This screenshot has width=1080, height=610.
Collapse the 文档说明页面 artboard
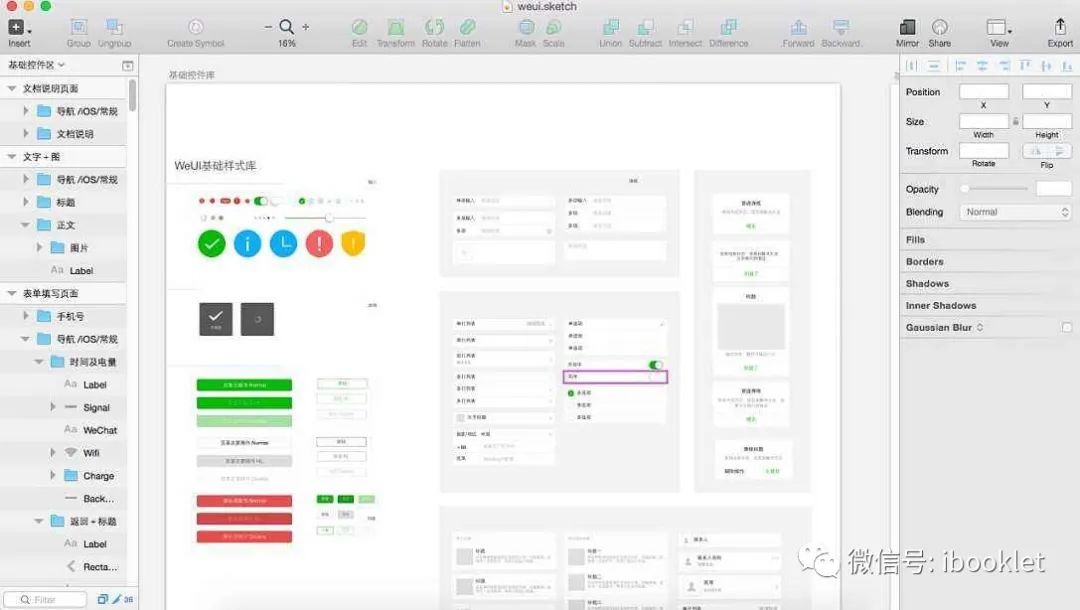click(12, 89)
